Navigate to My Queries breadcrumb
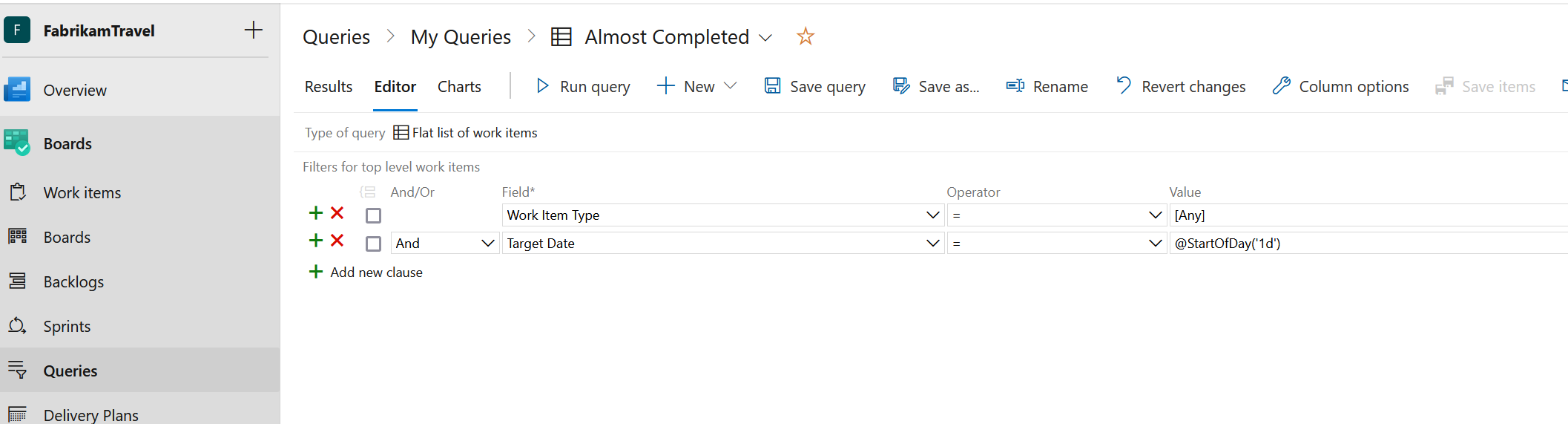The height and width of the screenshot is (424, 1568). coord(461,37)
